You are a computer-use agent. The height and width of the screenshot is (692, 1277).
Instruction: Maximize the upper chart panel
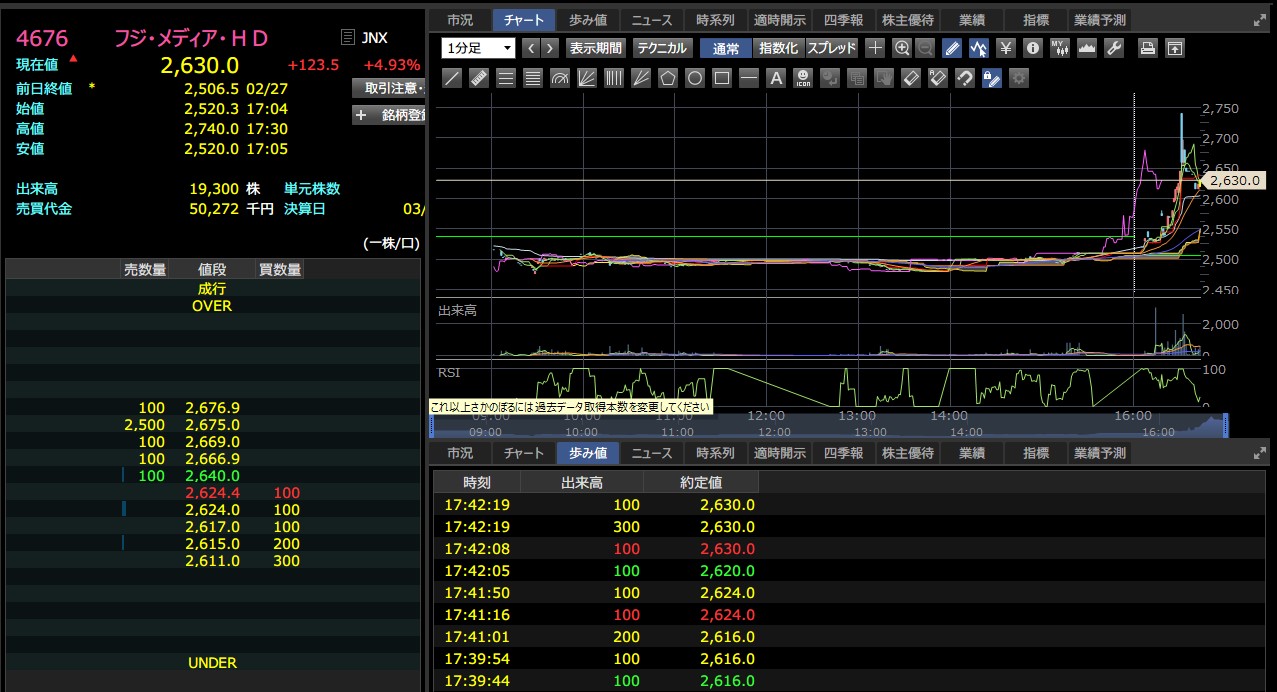tap(1258, 20)
